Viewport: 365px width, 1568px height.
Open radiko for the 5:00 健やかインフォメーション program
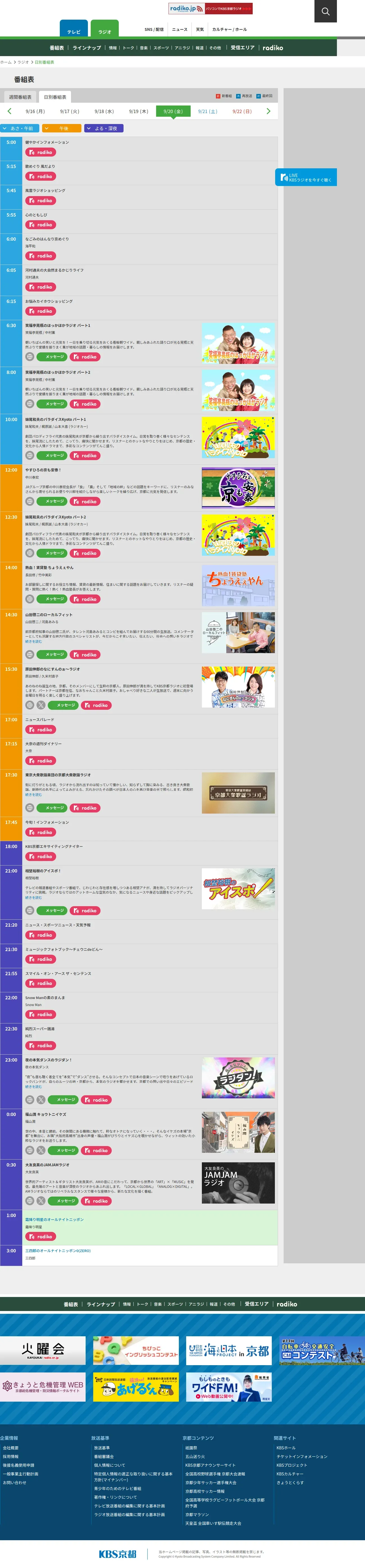40,152
